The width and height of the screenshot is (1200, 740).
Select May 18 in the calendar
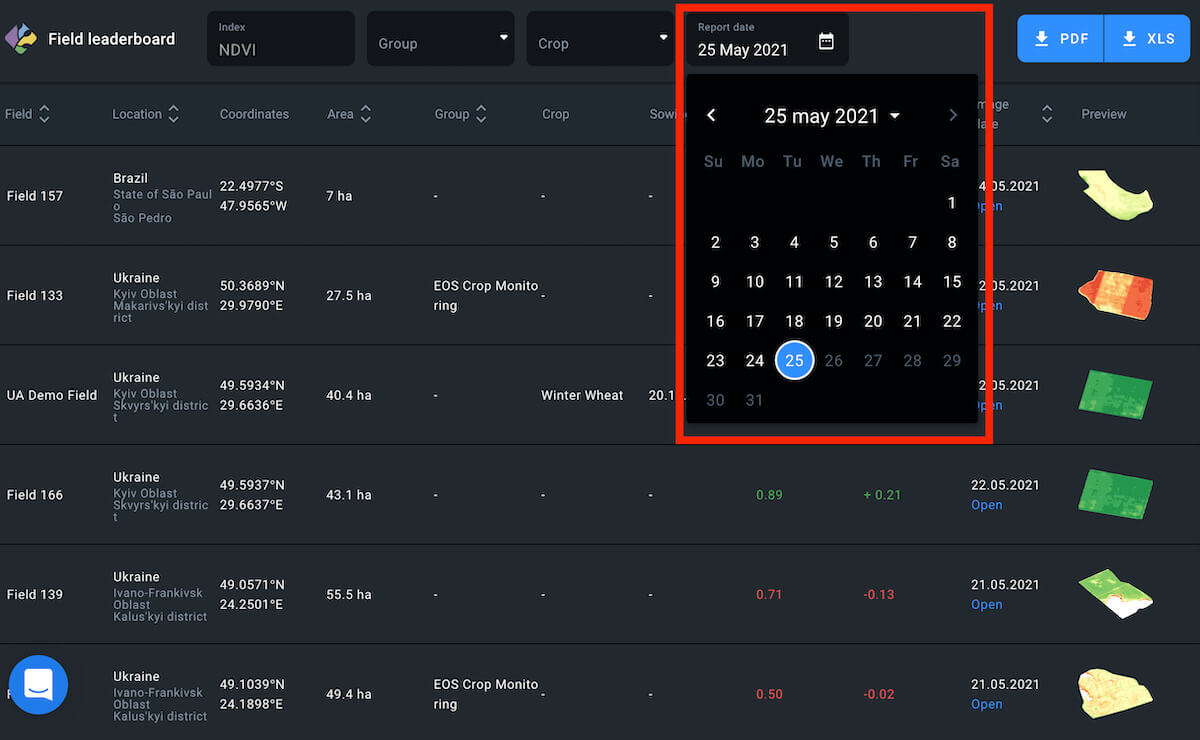point(794,321)
